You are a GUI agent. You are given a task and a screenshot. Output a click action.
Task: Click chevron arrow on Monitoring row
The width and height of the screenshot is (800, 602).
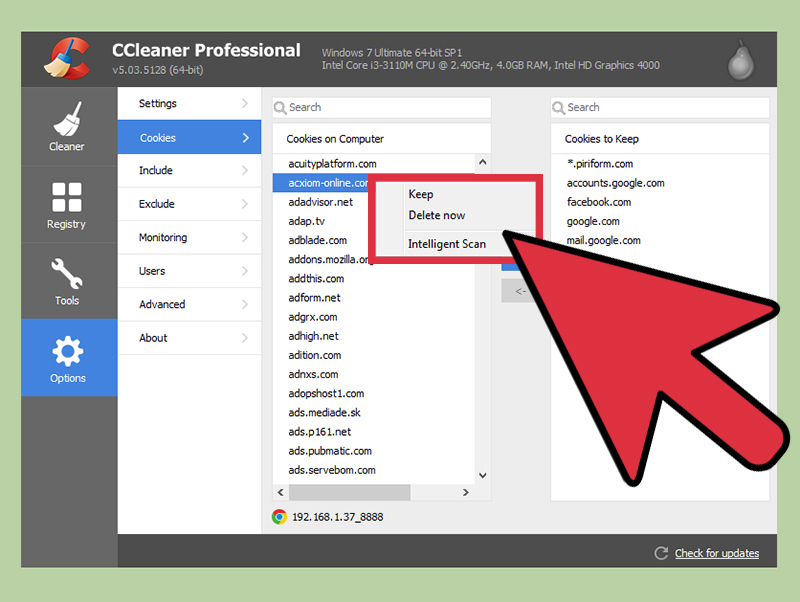coord(245,237)
